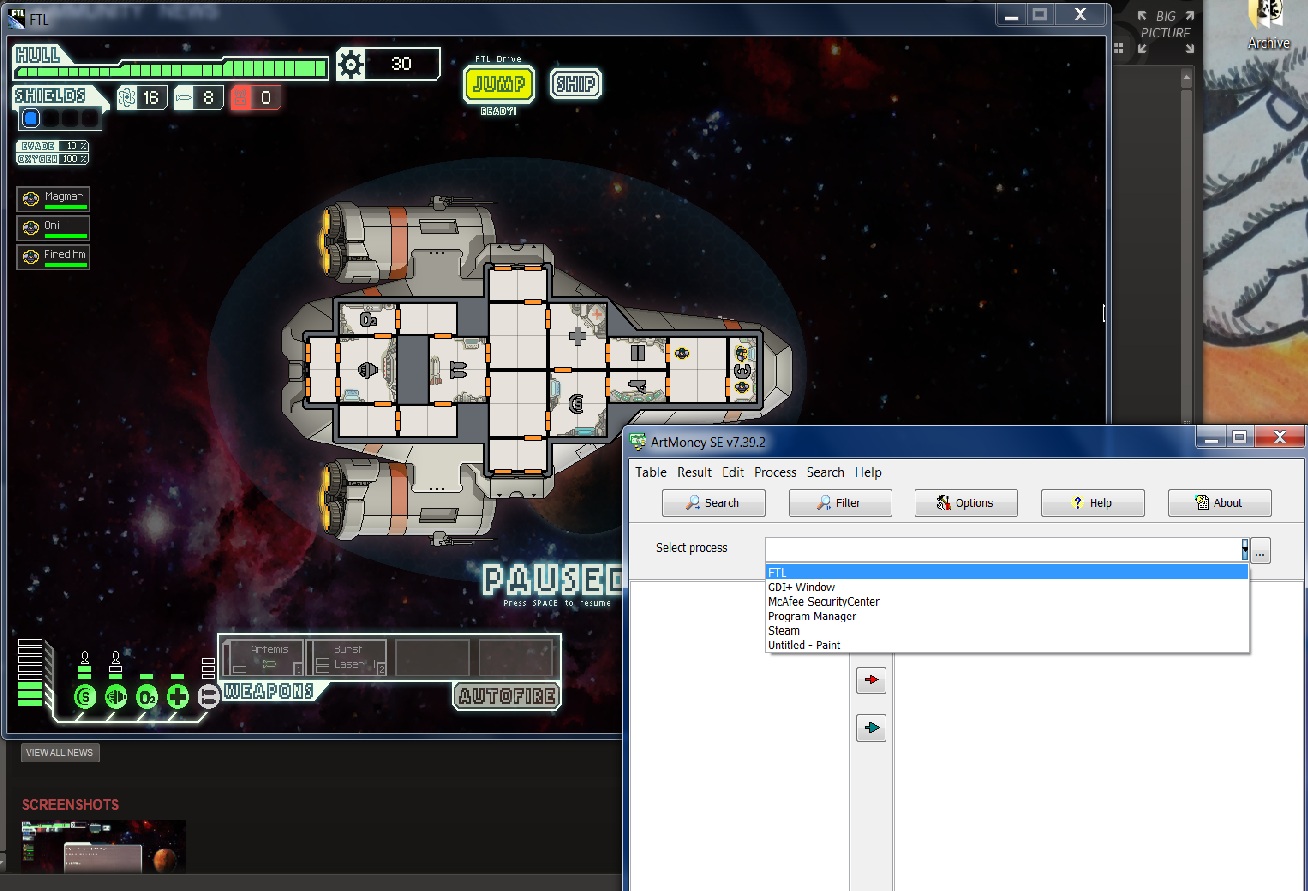The width and height of the screenshot is (1308, 891).
Task: Click the ArtMoney title bar icon
Action: (639, 442)
